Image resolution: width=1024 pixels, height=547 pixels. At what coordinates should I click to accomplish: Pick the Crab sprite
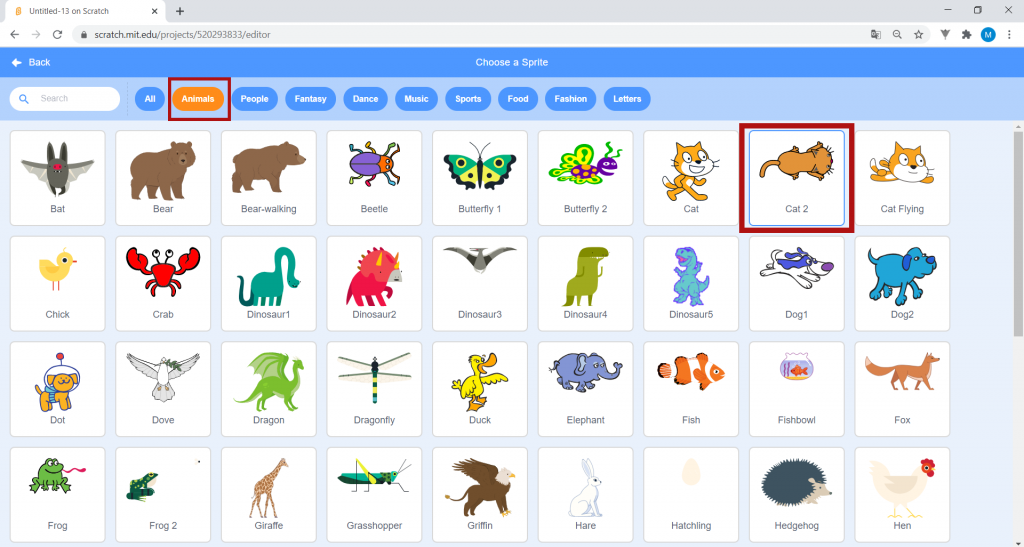point(163,284)
